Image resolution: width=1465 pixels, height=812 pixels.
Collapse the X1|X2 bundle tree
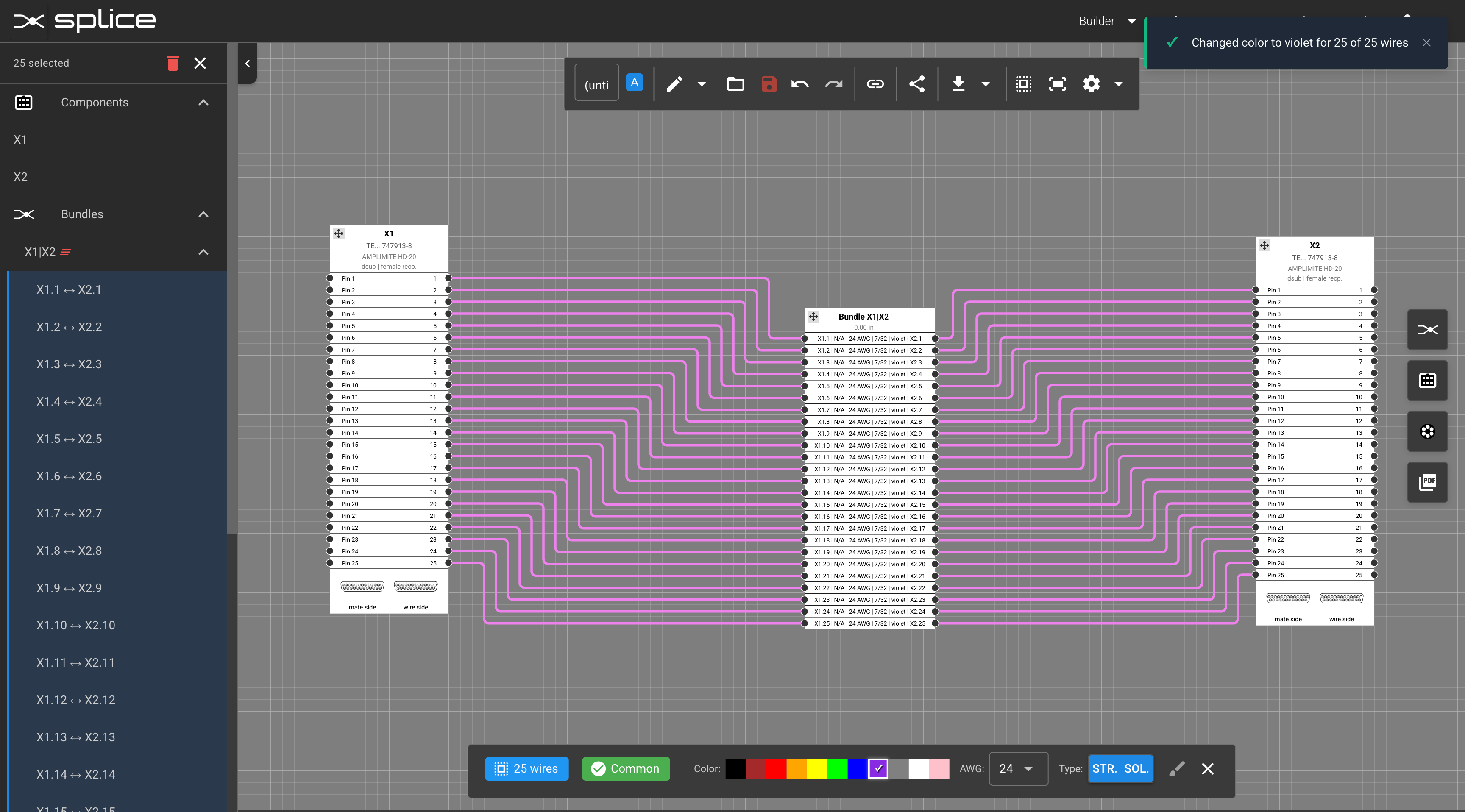203,252
